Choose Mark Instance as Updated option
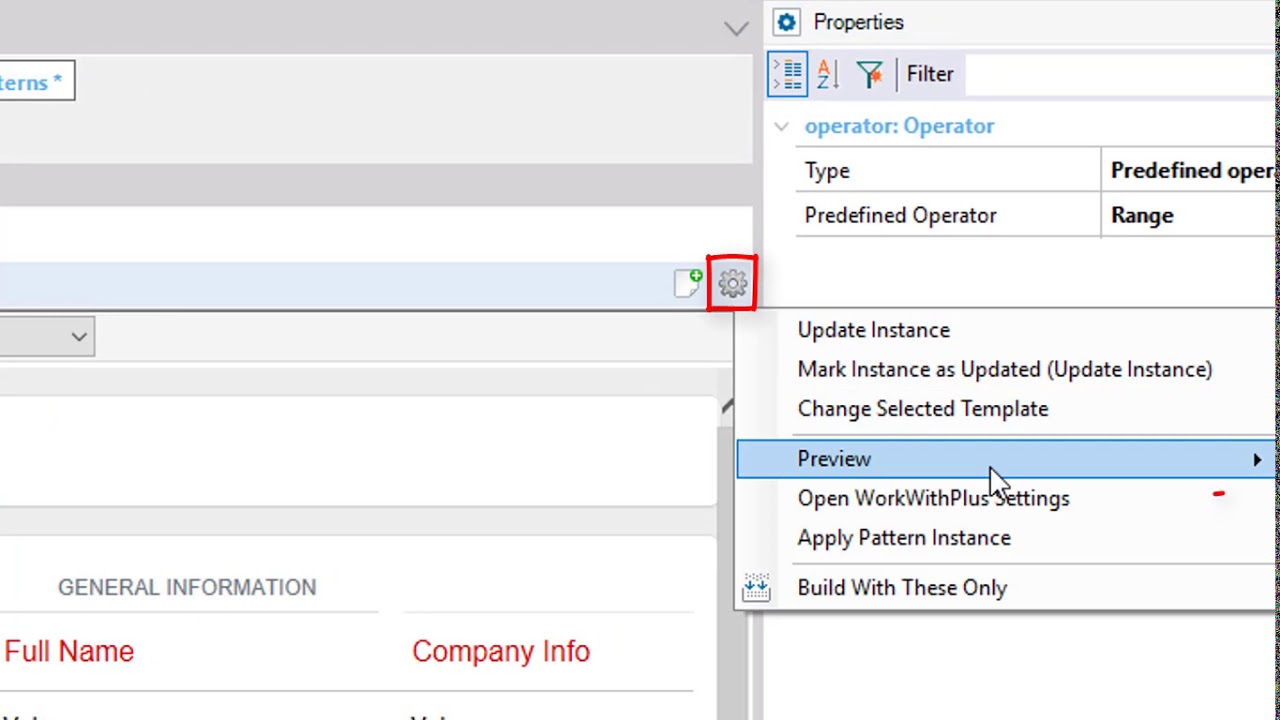This screenshot has width=1280, height=720. (x=1004, y=370)
